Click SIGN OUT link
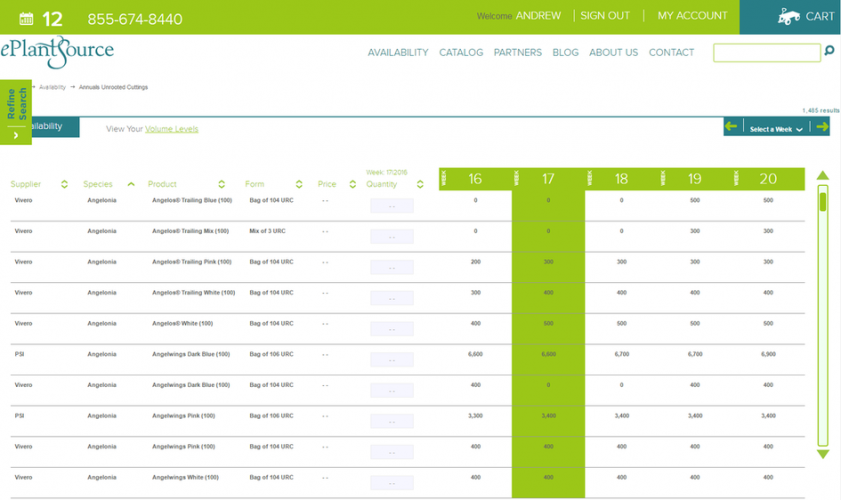 pos(605,16)
